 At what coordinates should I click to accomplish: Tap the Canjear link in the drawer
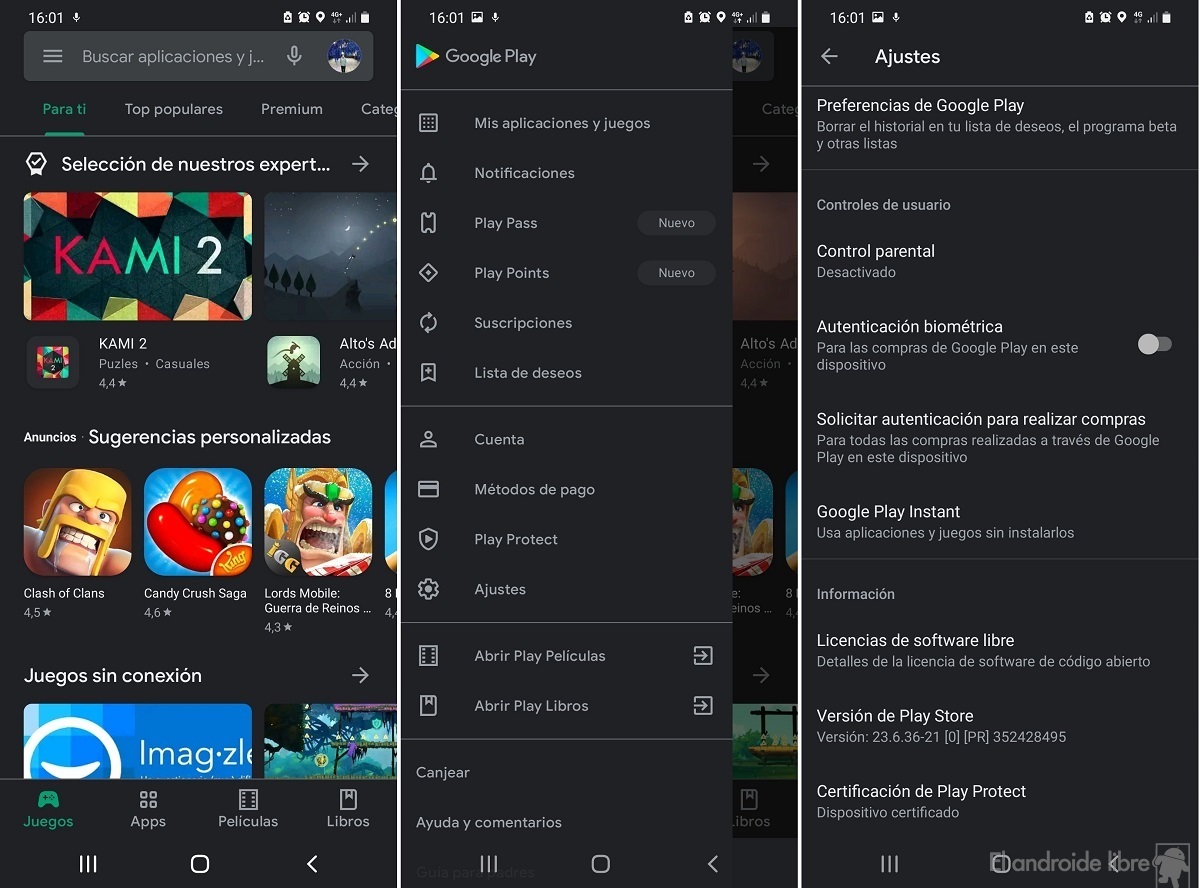coord(443,772)
